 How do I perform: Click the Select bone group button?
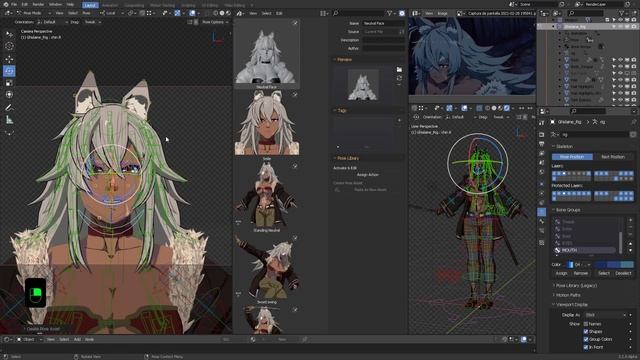pos(604,273)
